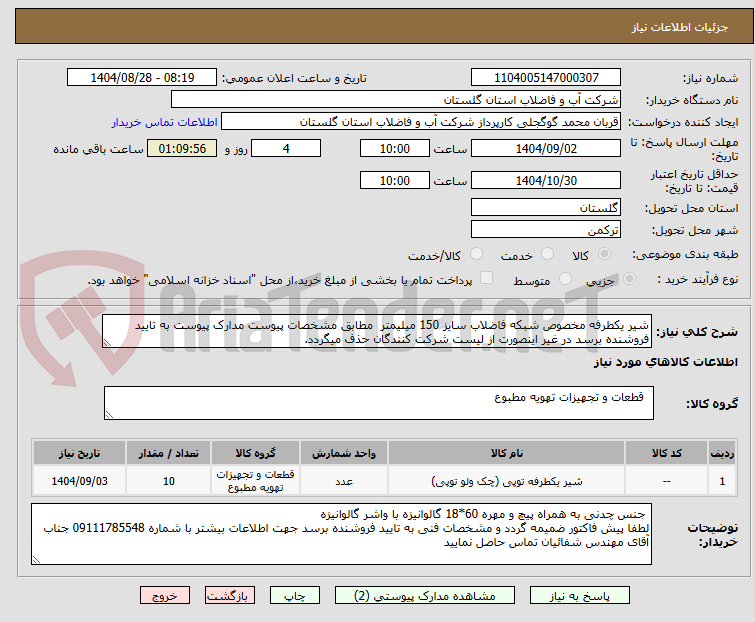Select the کالا radio button
The height and width of the screenshot is (622, 755).
tap(604, 254)
